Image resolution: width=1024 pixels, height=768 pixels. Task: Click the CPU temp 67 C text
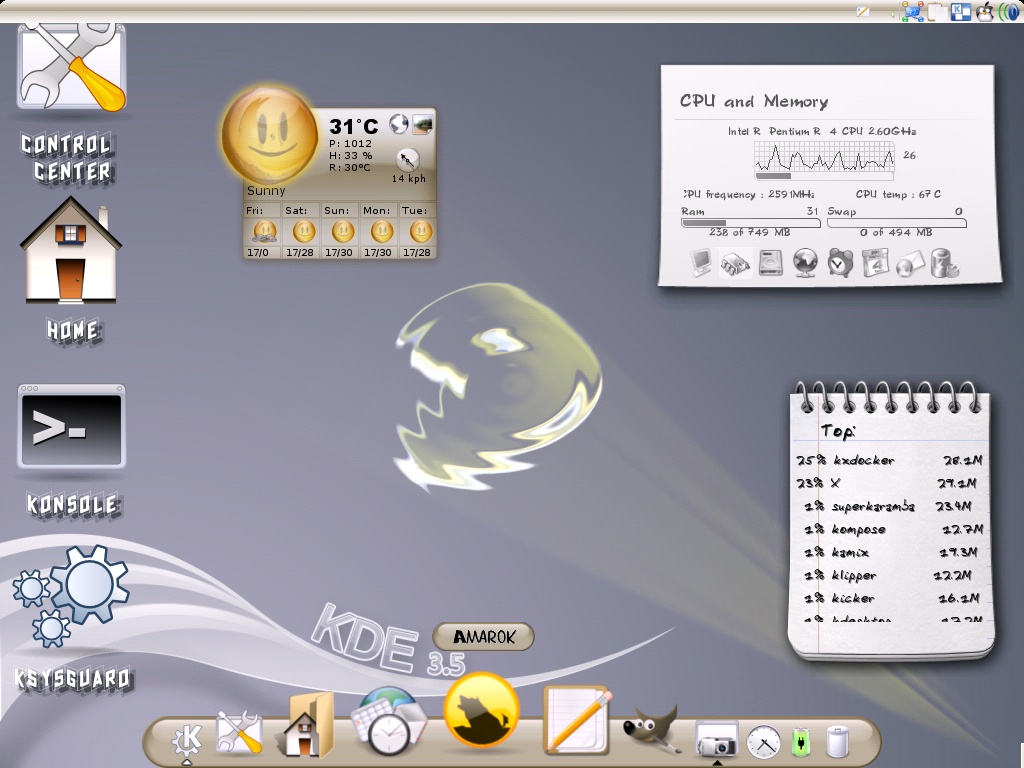pos(898,195)
